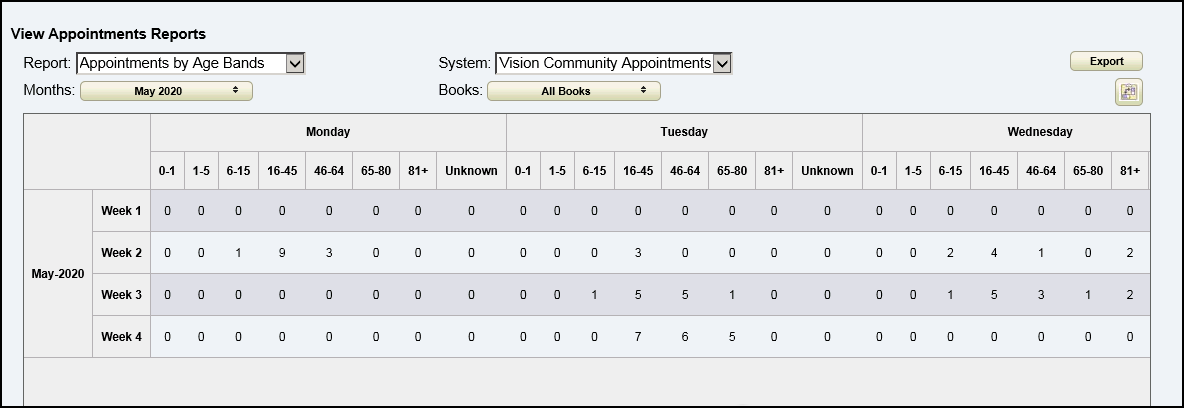This screenshot has width=1184, height=408.
Task: Select the May-2020 month row header
Action: coord(58,273)
